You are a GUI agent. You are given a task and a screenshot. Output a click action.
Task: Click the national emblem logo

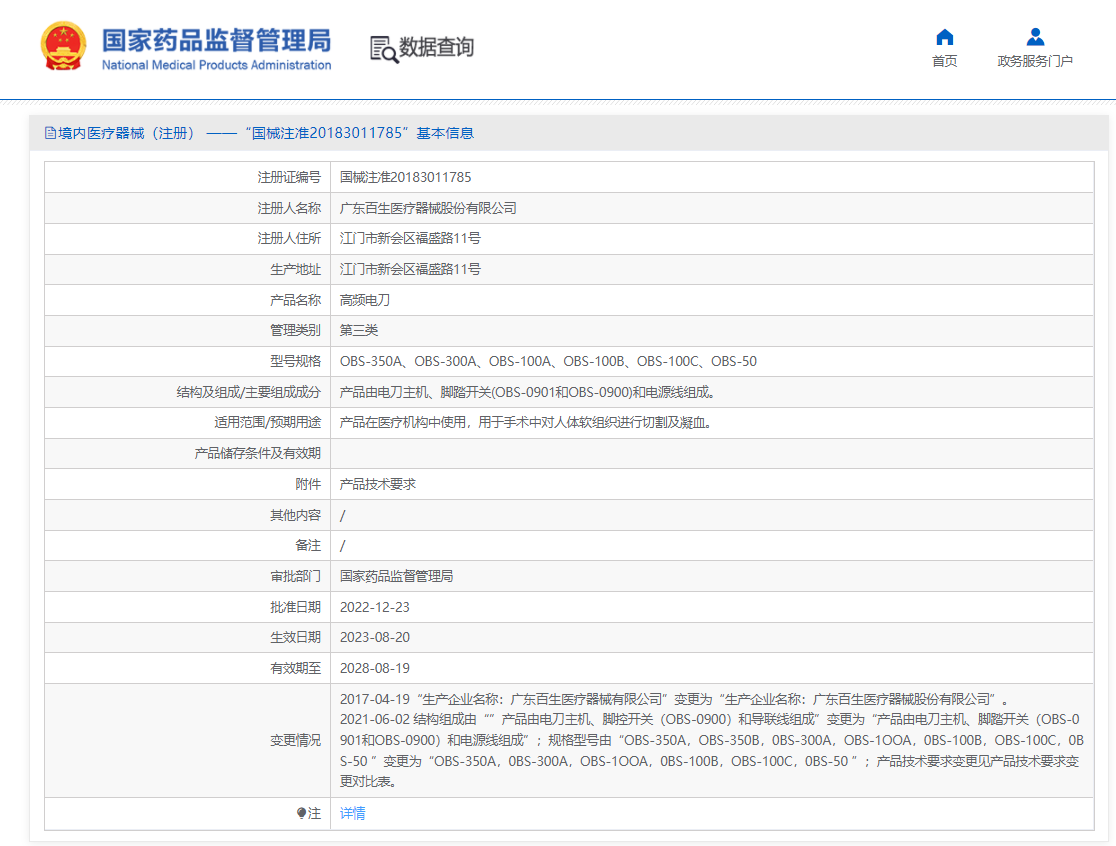63,46
